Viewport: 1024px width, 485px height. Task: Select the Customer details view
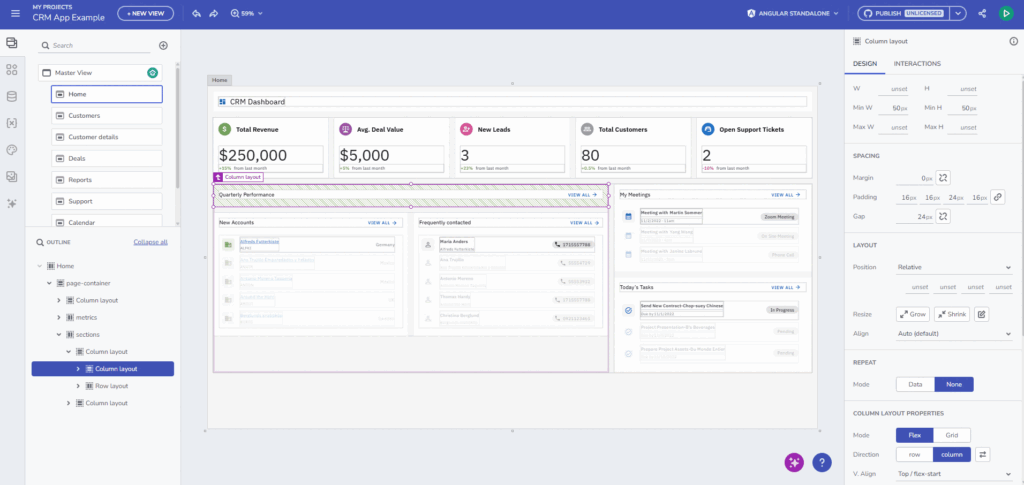coord(106,137)
